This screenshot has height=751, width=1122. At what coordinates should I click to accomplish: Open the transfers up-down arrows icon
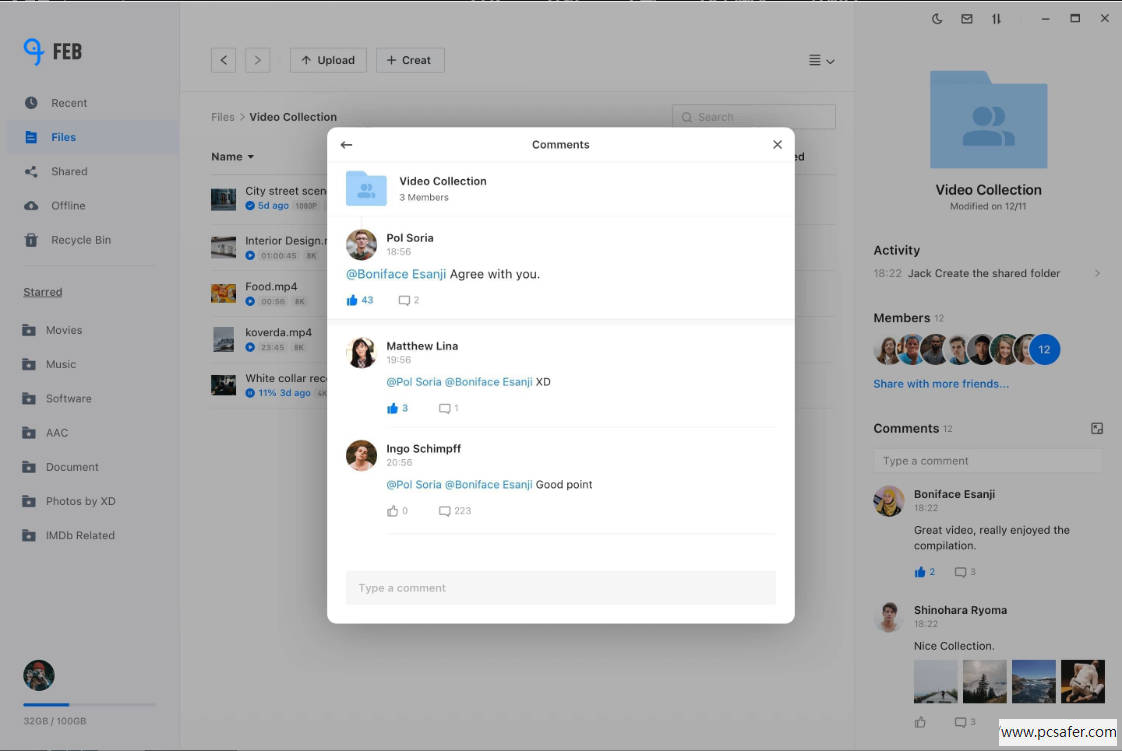pos(996,19)
